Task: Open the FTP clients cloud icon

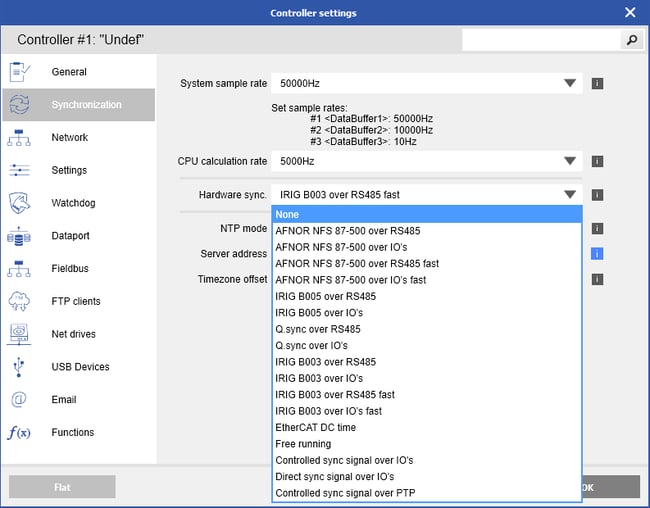Action: [x=19, y=301]
